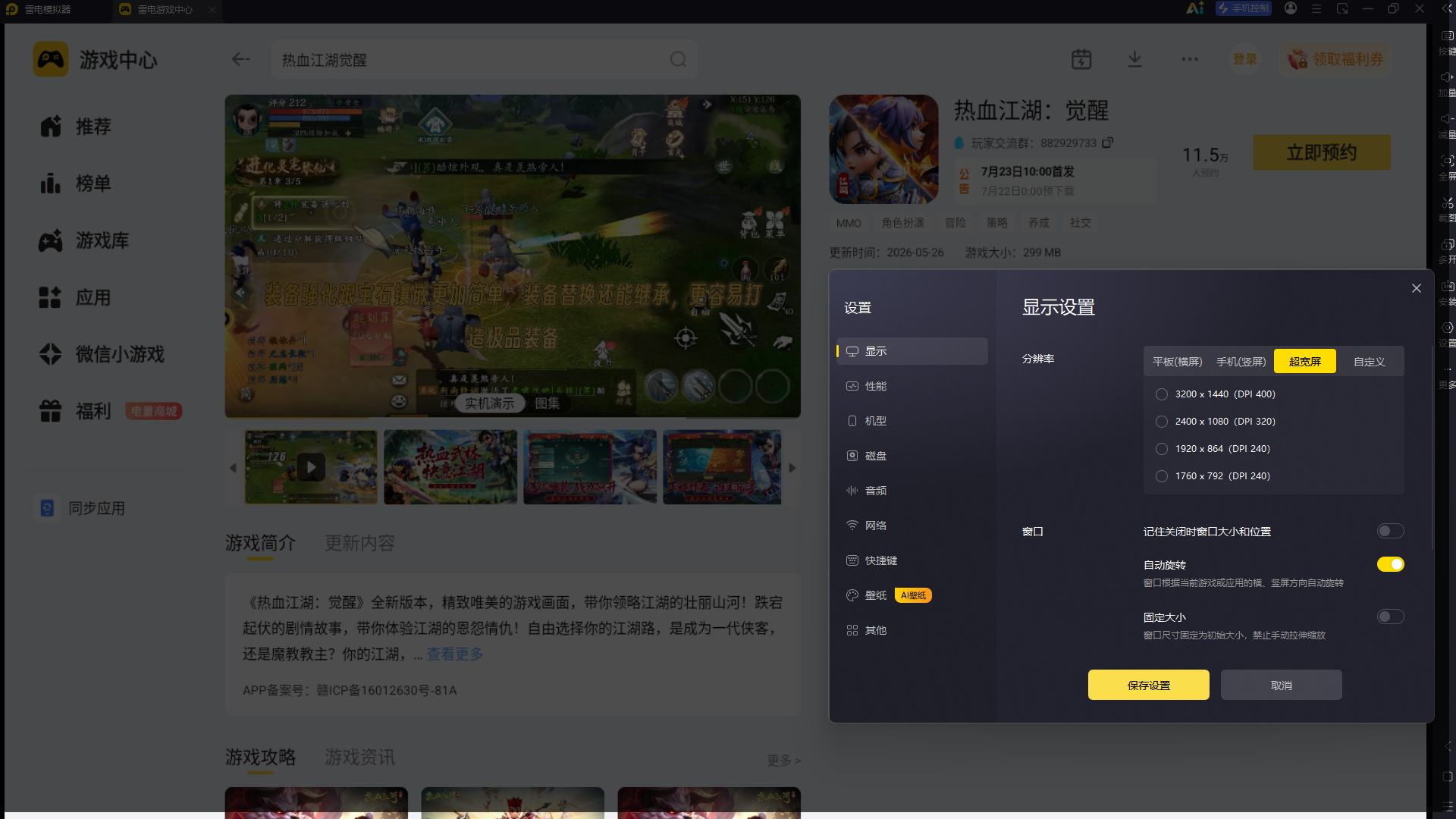Enable the fixed size (固定大小) switch
Viewport: 1456px width, 819px height.
coord(1390,617)
